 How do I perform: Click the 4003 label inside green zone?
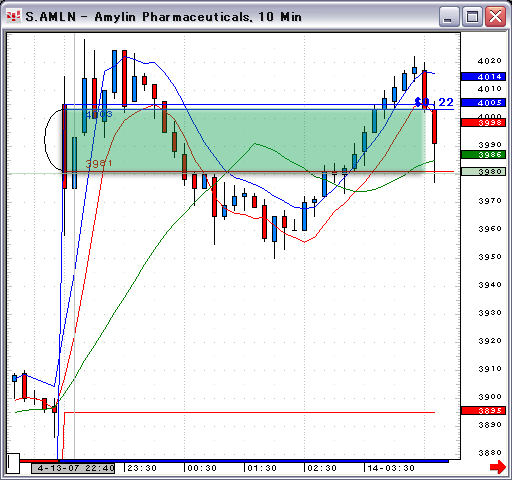[99, 114]
